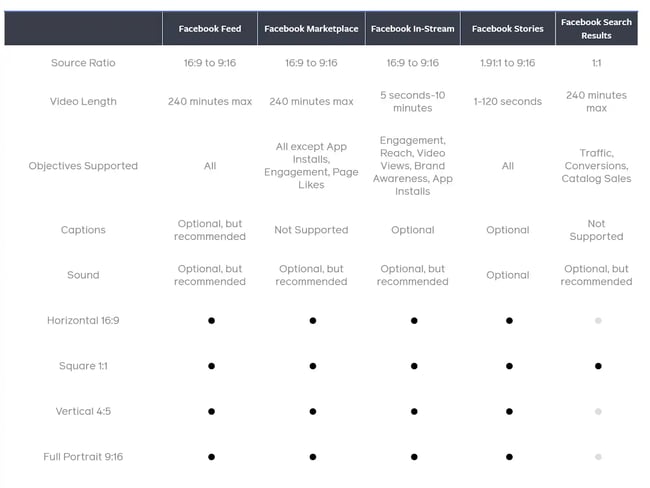Click the Square 1:1 dot under Facebook In-Stream
650x488 pixels.
point(414,366)
